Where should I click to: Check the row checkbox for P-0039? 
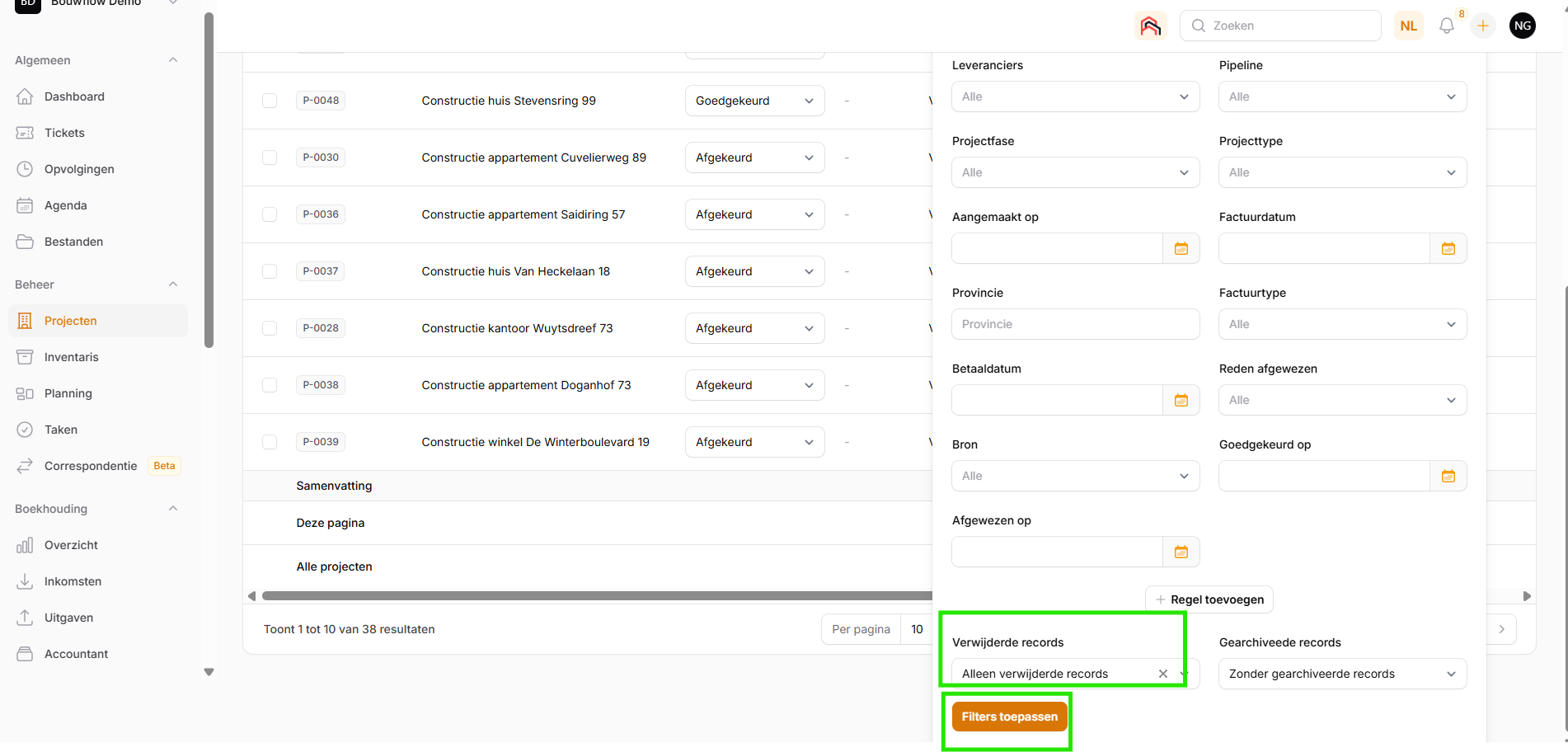270,442
